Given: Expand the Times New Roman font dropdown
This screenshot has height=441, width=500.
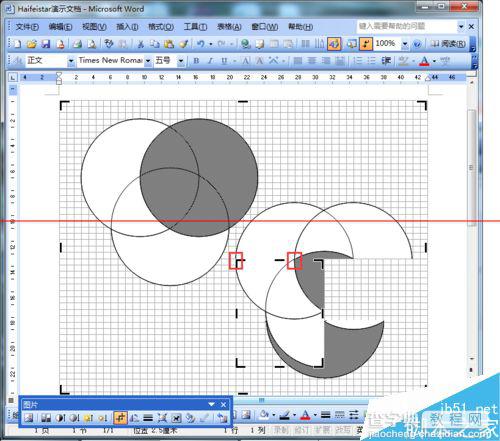Looking at the screenshot, I should [x=148, y=61].
